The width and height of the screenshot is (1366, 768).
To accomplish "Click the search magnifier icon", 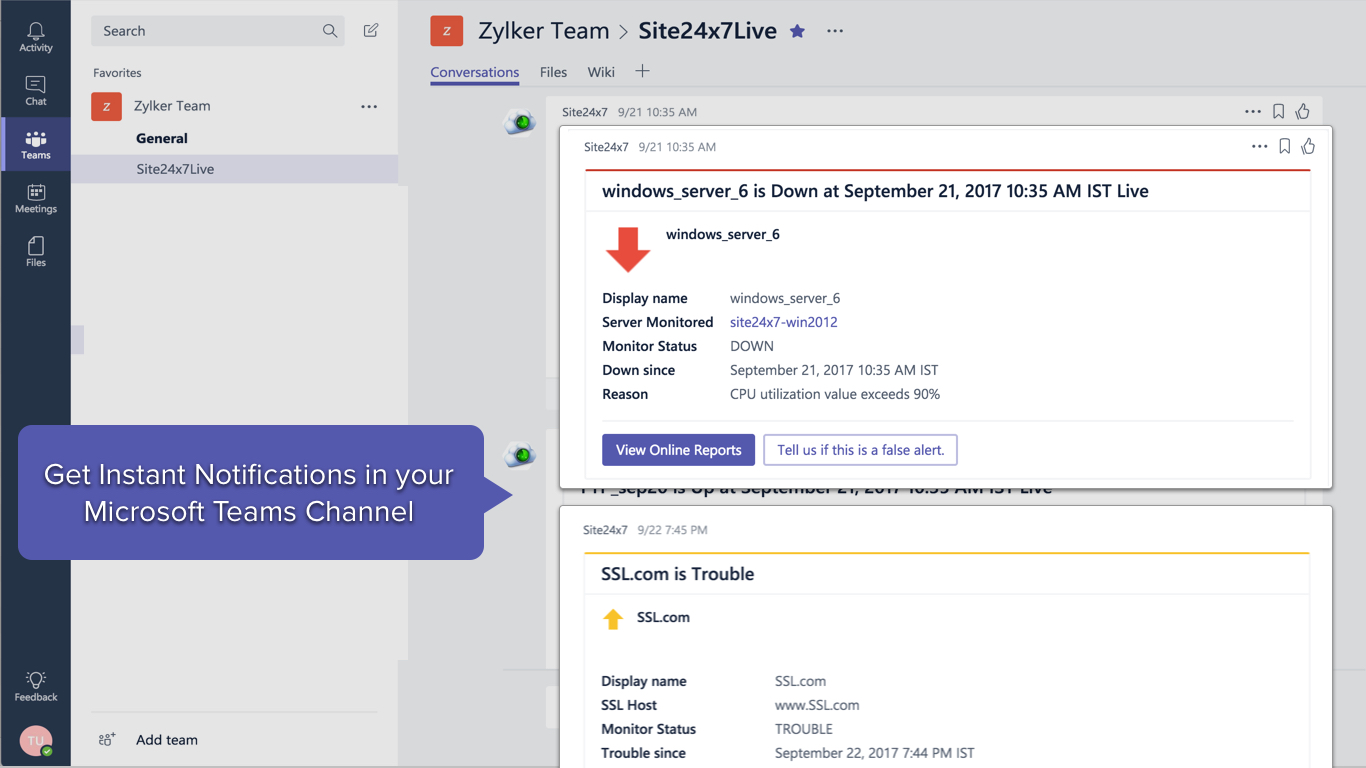I will pos(330,31).
